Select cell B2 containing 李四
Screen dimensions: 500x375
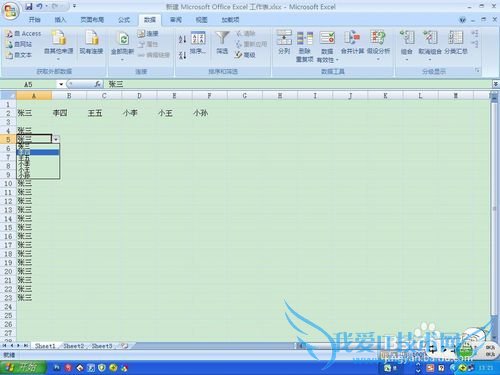[x=69, y=113]
